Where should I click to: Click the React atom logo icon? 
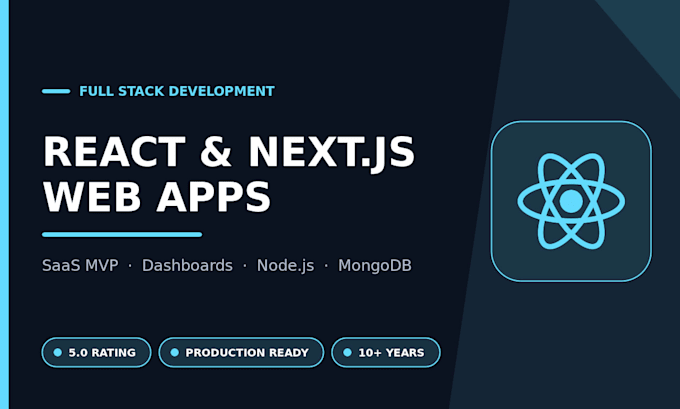coord(571,201)
